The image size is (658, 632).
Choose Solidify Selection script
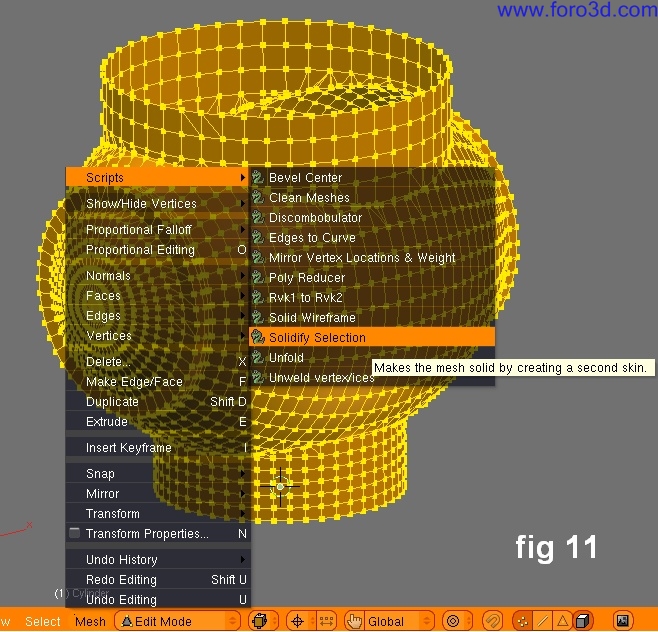pos(372,337)
